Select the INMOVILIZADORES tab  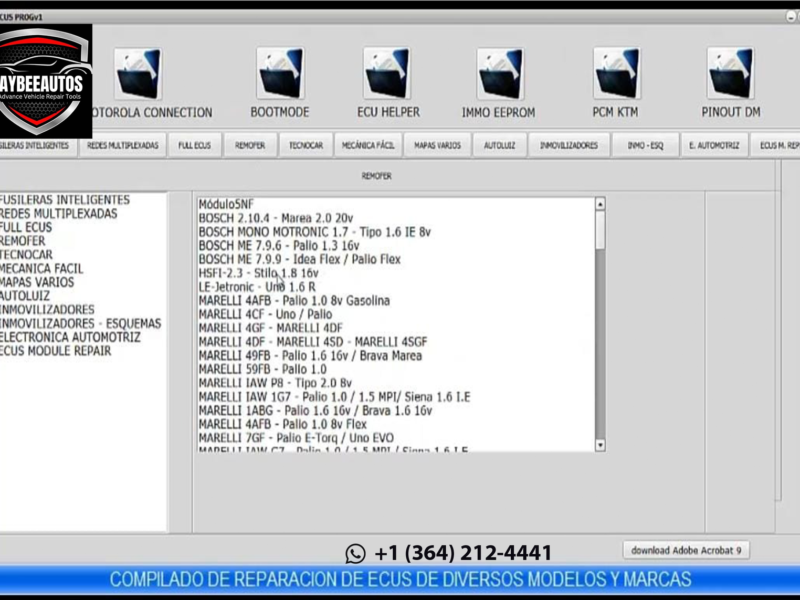tap(568, 145)
